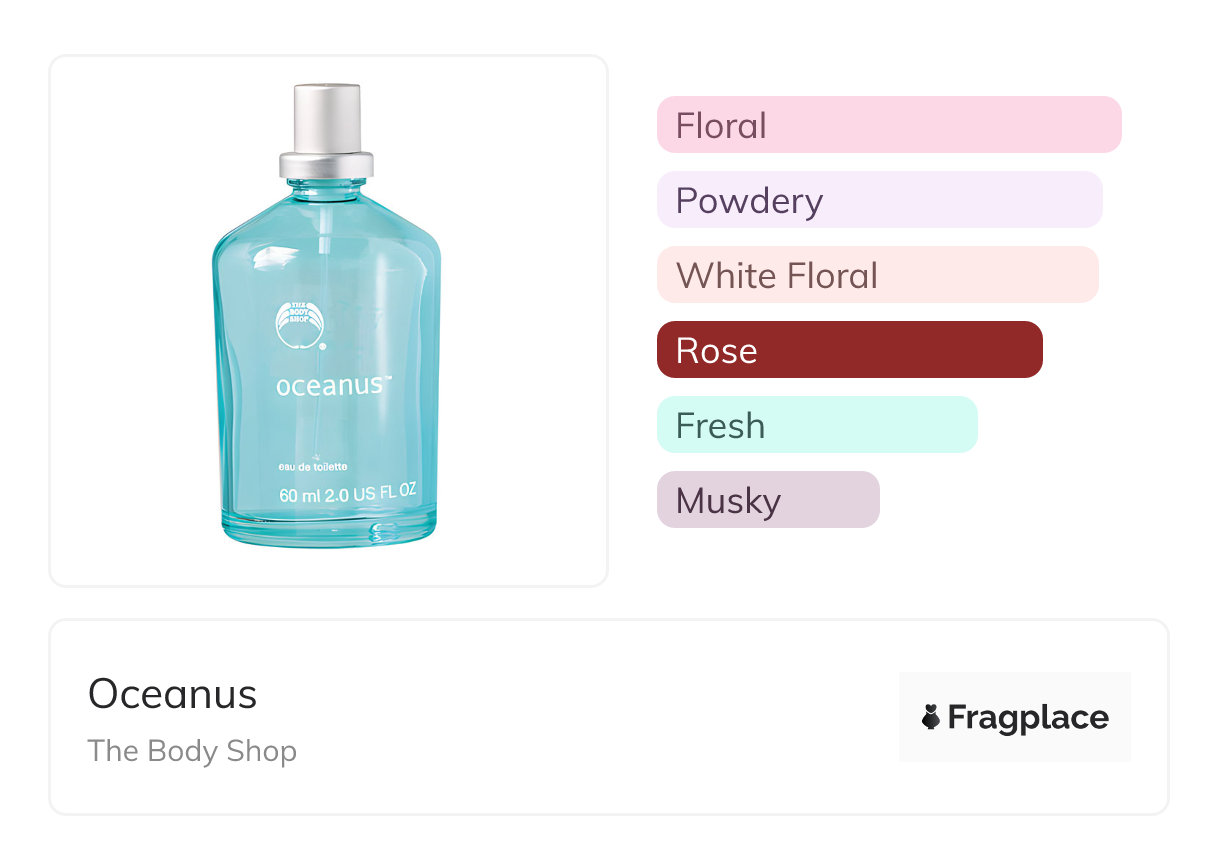Image resolution: width=1218 pixels, height=864 pixels.
Task: Click the Musky accord bar
Action: coord(767,500)
